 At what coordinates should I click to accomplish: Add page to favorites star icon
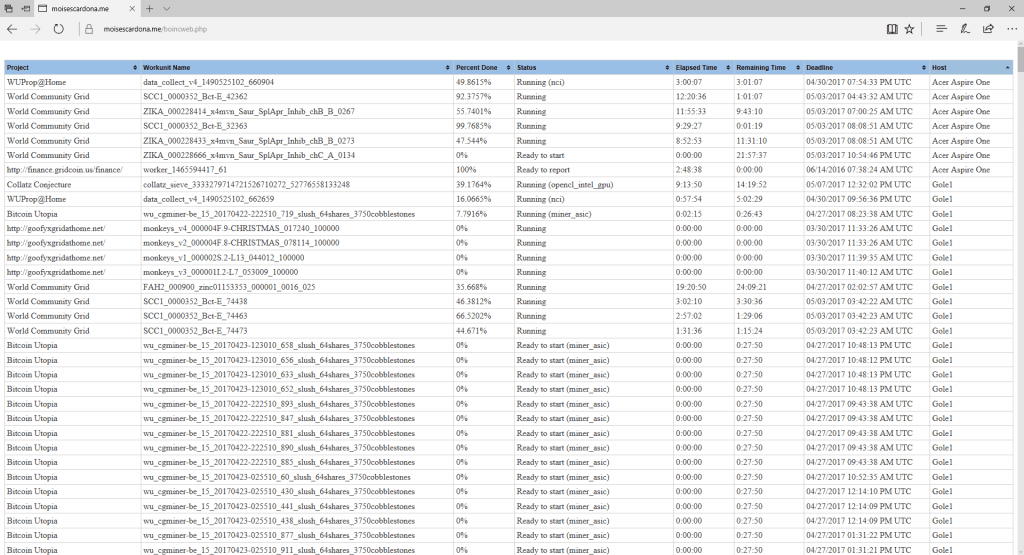(x=909, y=29)
